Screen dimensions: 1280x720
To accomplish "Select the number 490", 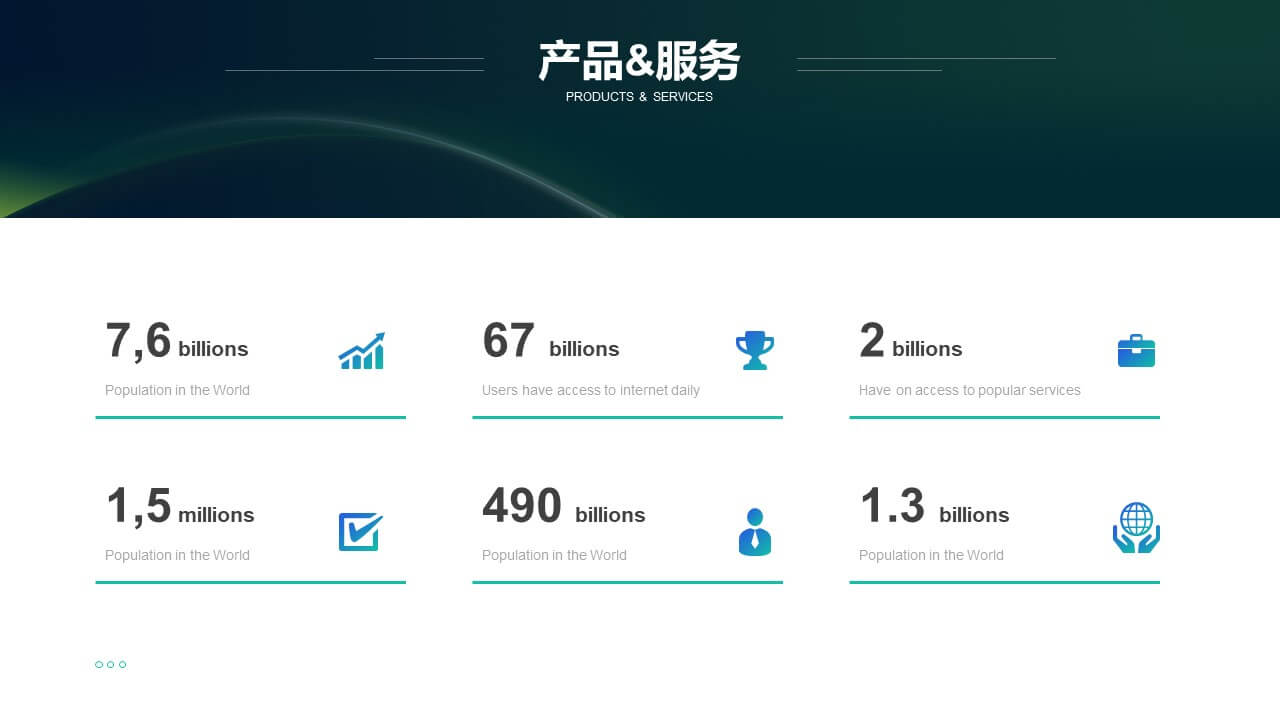I will click(521, 506).
